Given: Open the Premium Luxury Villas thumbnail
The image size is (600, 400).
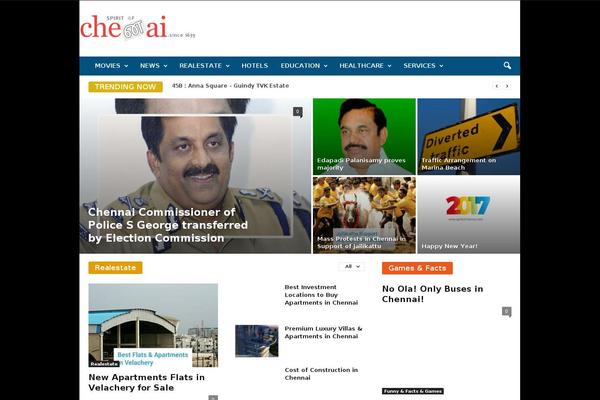Looking at the screenshot, I should (x=257, y=341).
